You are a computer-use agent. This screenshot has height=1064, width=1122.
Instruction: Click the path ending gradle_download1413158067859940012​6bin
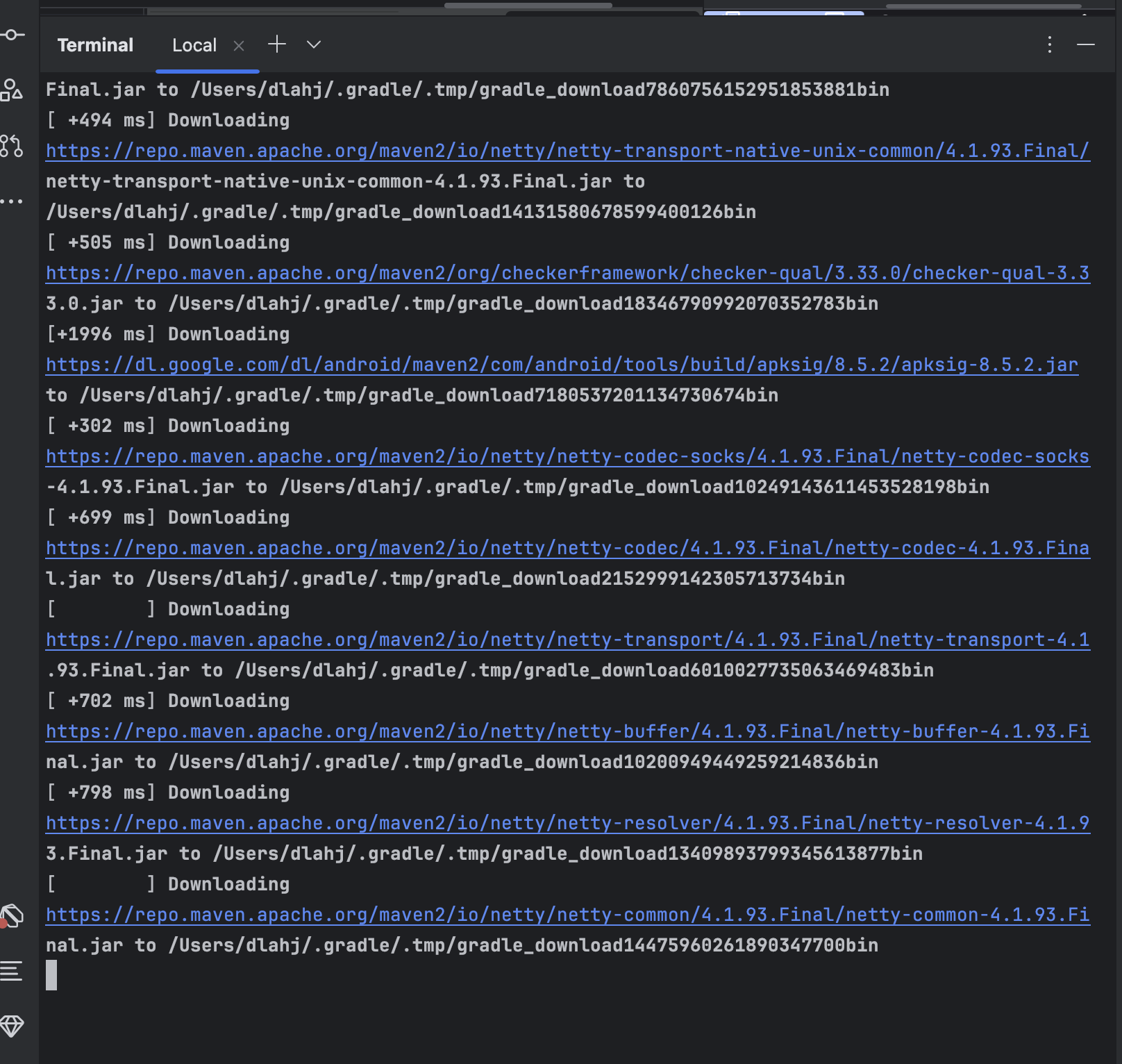[x=401, y=213]
